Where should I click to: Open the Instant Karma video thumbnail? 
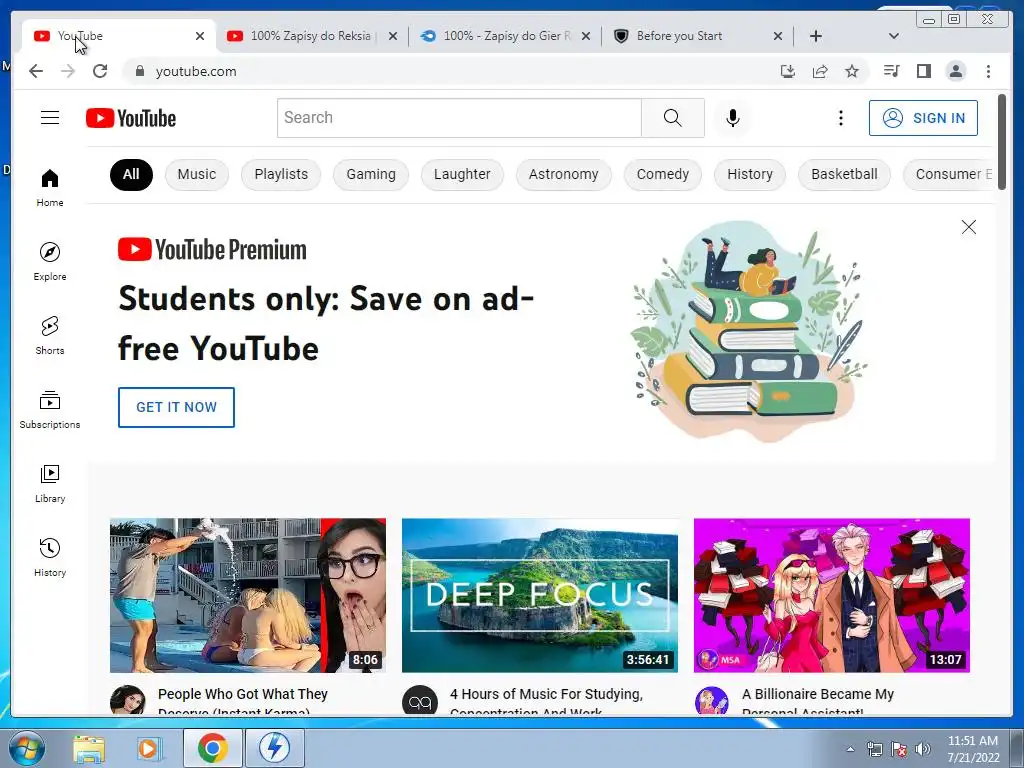tap(248, 595)
